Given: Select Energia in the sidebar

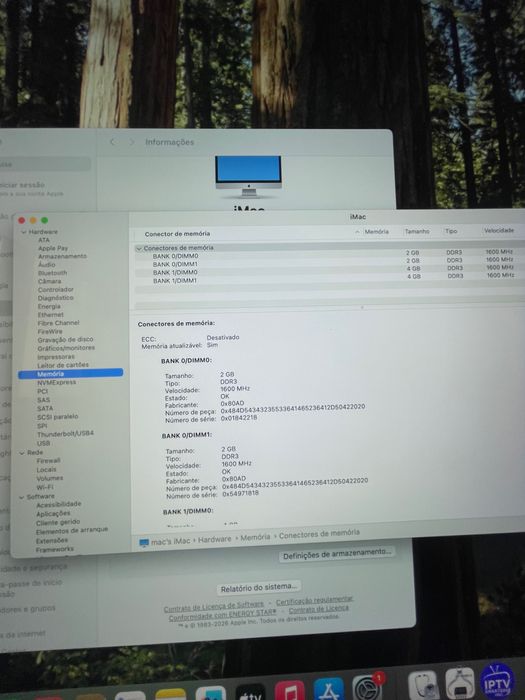Looking at the screenshot, I should (x=49, y=306).
